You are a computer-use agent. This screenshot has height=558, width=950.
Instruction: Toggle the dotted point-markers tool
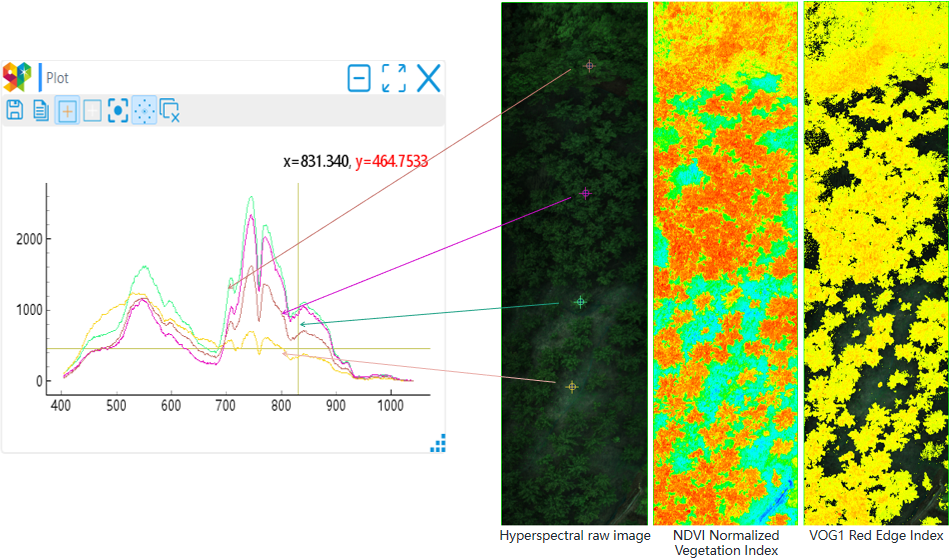point(144,111)
